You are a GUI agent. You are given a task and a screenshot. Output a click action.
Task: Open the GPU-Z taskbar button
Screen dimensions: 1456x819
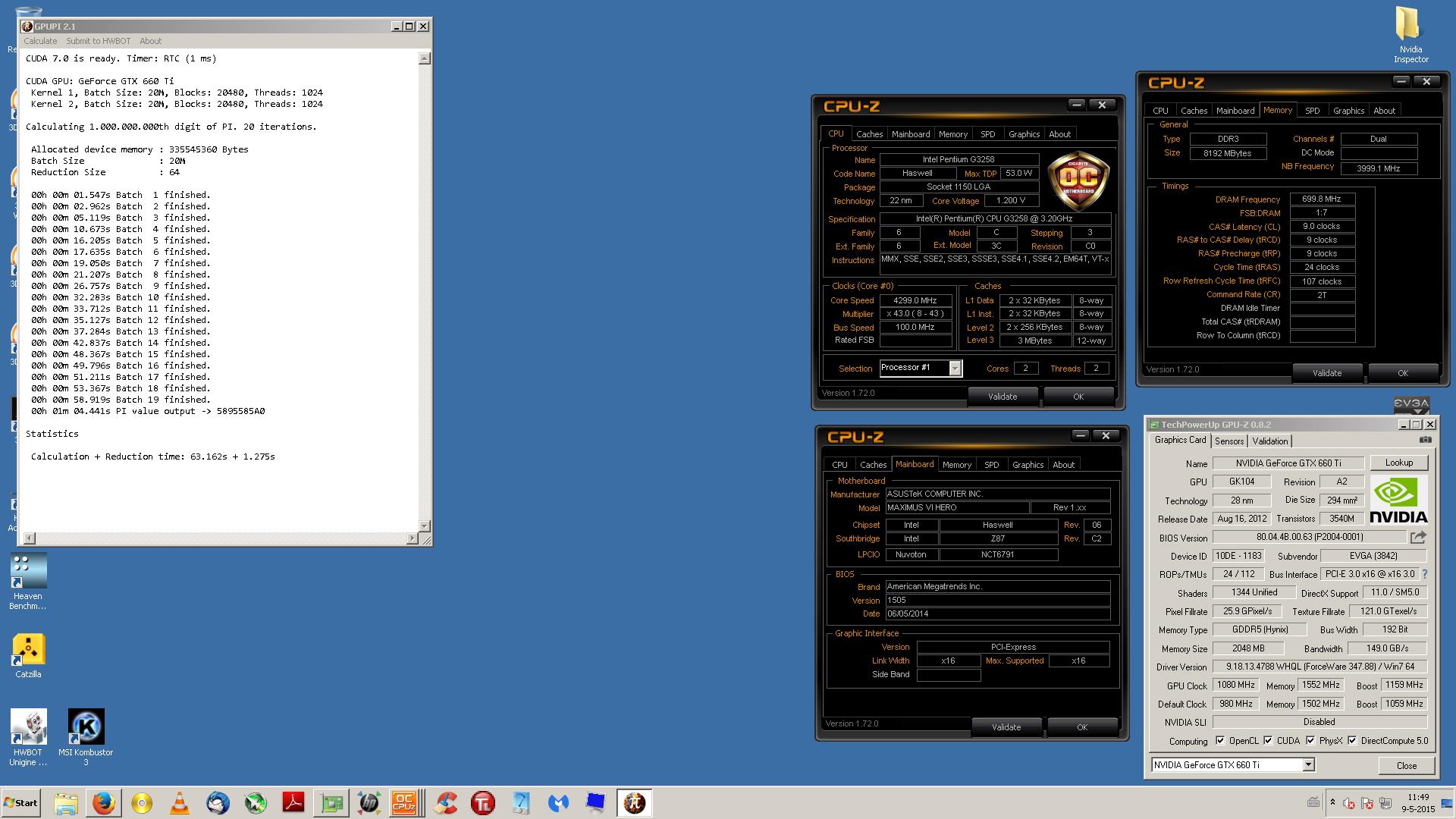click(x=331, y=802)
